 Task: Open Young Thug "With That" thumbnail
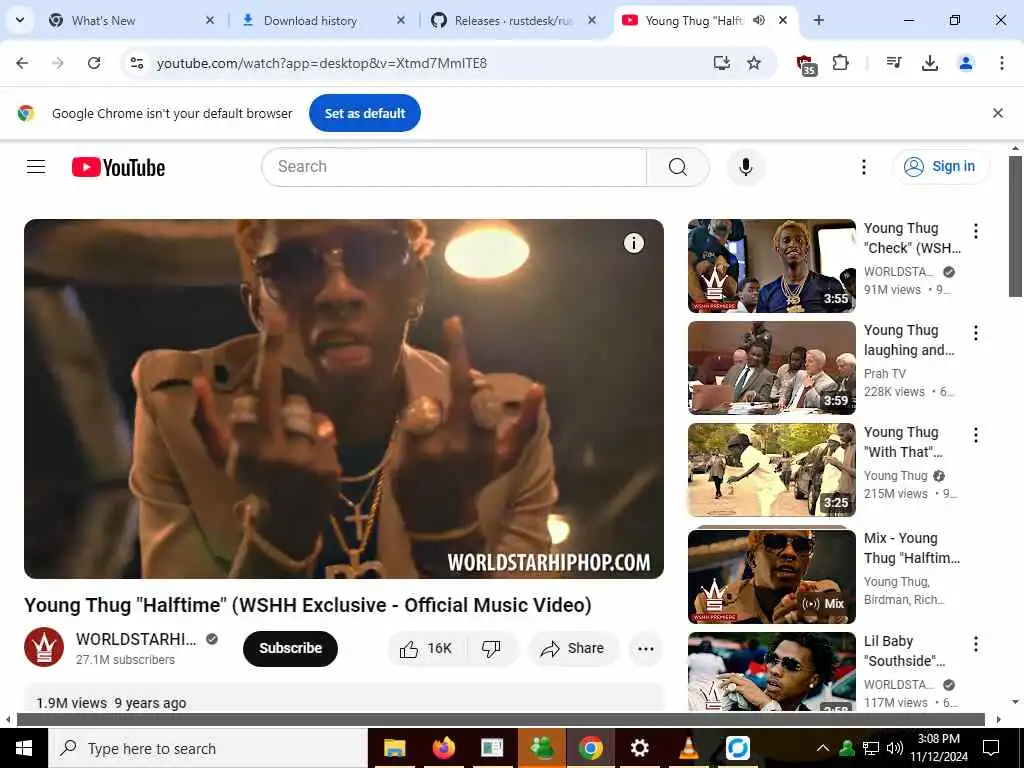[x=771, y=470]
